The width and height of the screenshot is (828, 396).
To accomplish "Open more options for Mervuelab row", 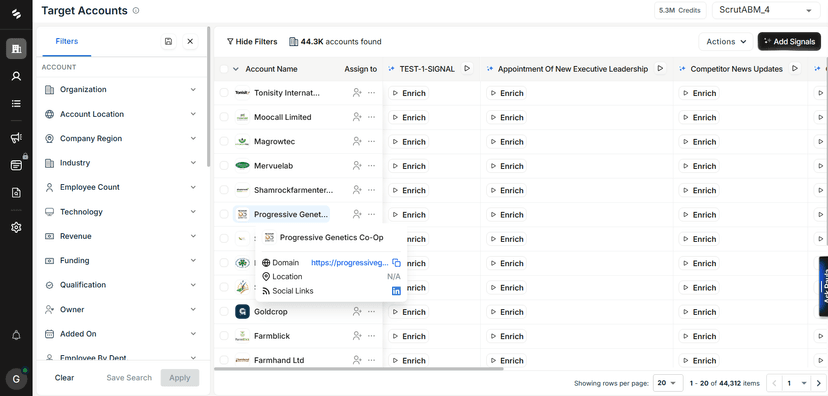I will 371,165.
